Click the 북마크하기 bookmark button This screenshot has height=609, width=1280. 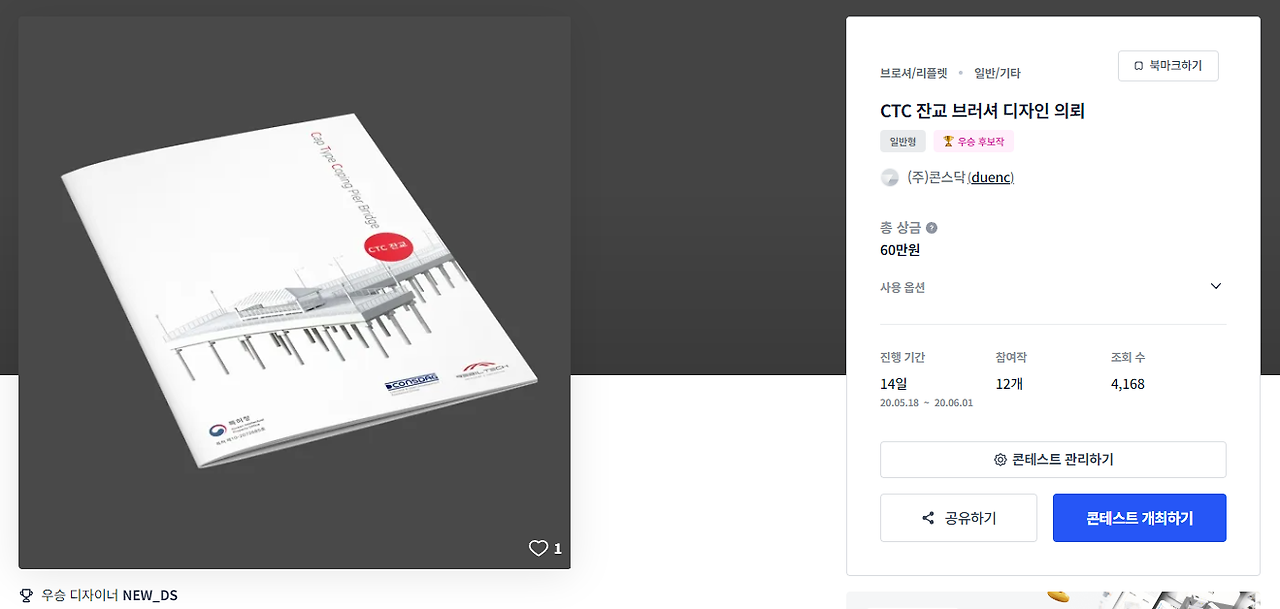pyautogui.click(x=1168, y=66)
